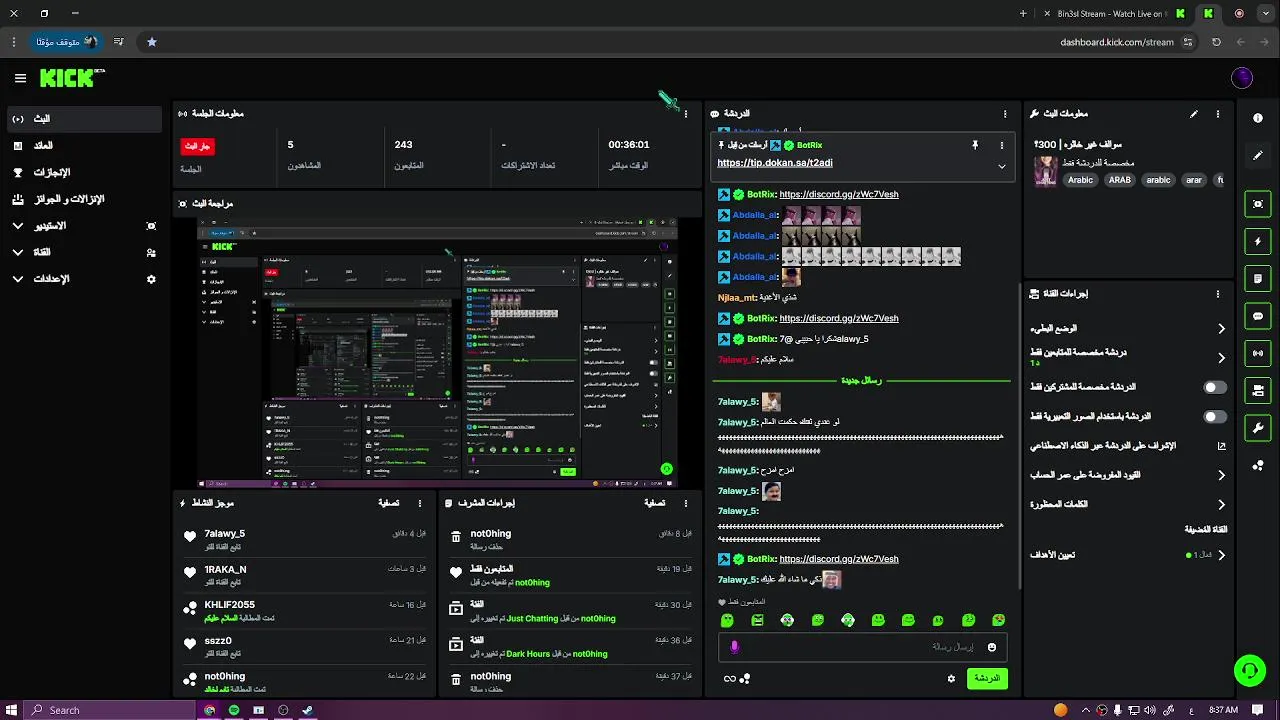The height and width of the screenshot is (720, 1280).
Task: Toggle the chat bubble widget in right rail
Action: tap(1258, 316)
